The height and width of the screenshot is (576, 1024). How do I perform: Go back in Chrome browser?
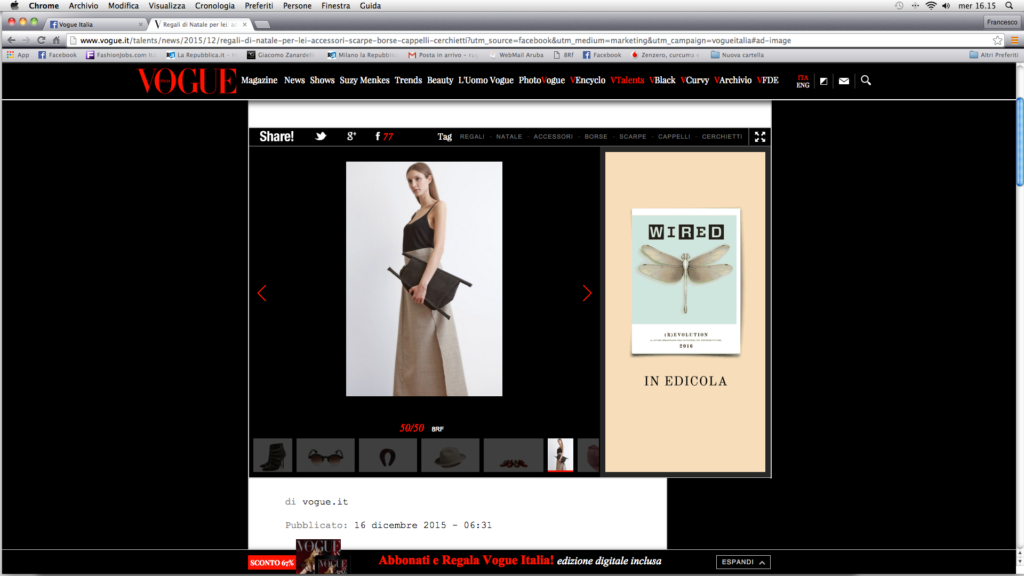point(11,40)
